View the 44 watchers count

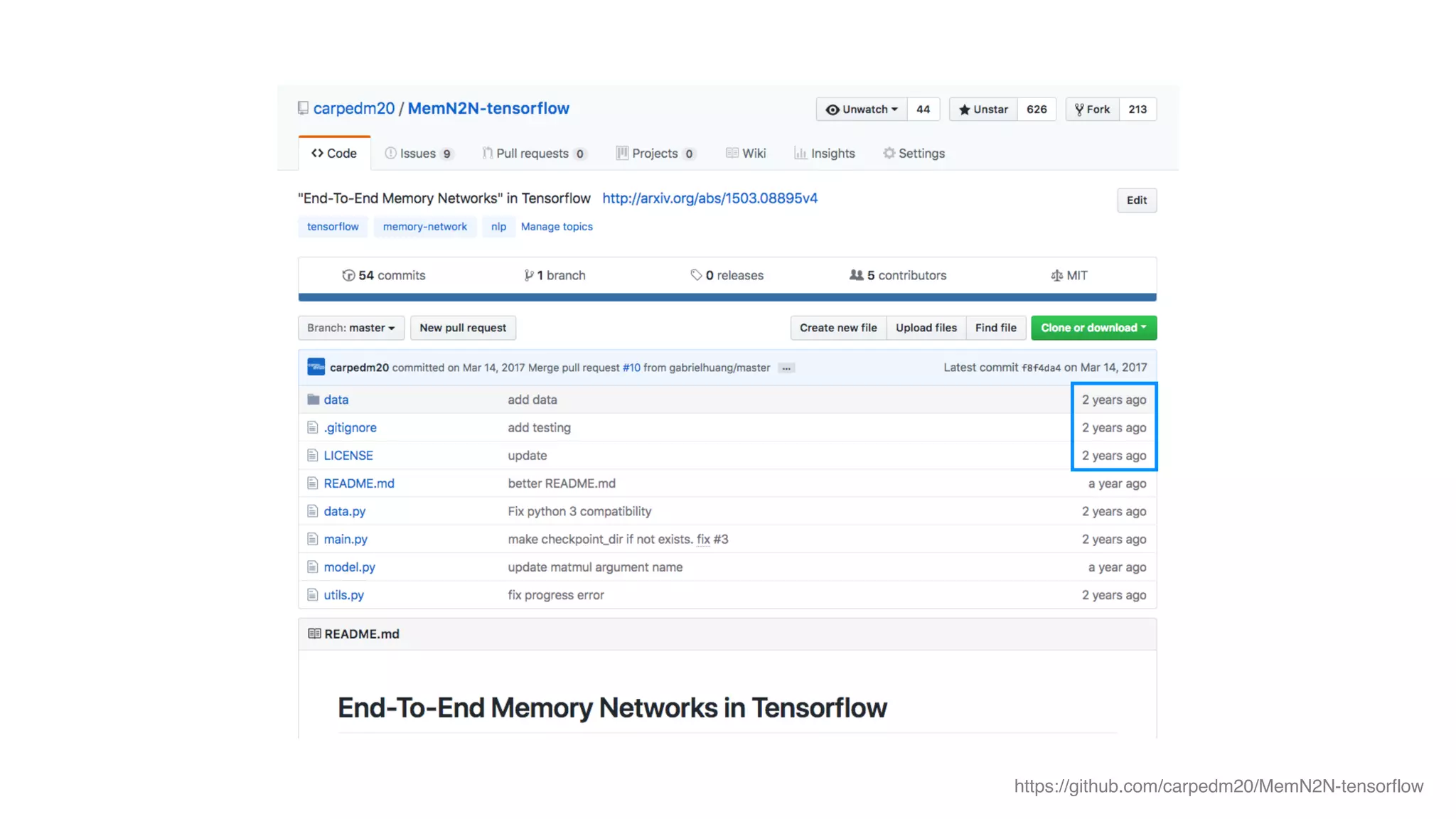[924, 109]
